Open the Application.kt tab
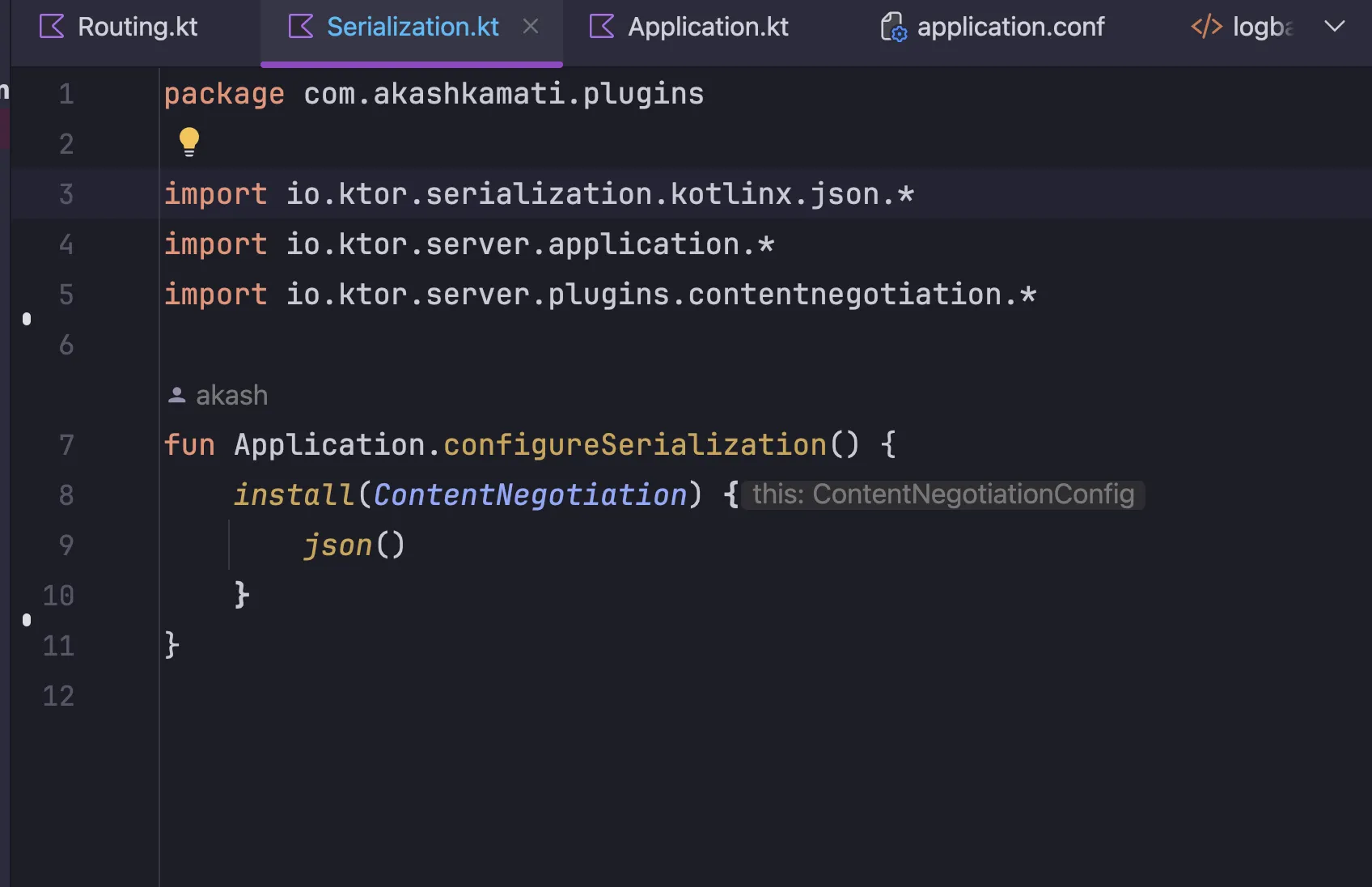This screenshot has width=1372, height=887. click(x=708, y=27)
